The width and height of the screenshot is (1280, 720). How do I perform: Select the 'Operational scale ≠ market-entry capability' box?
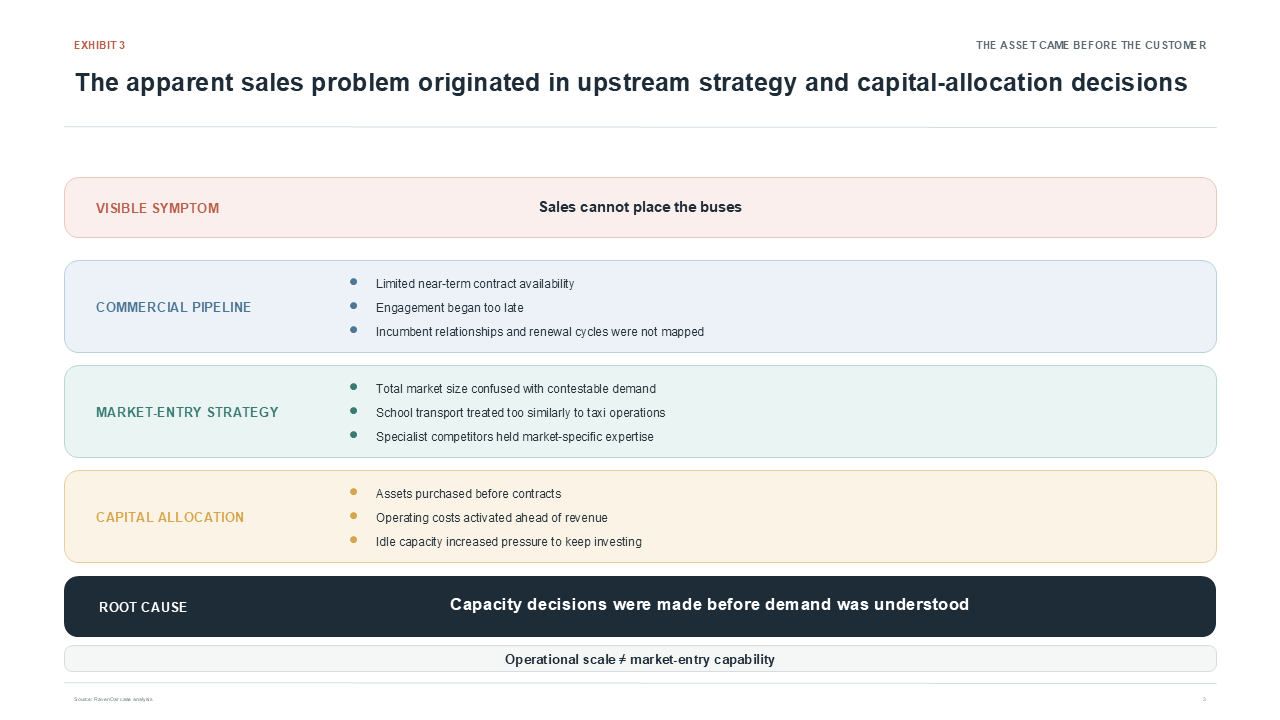pos(640,659)
